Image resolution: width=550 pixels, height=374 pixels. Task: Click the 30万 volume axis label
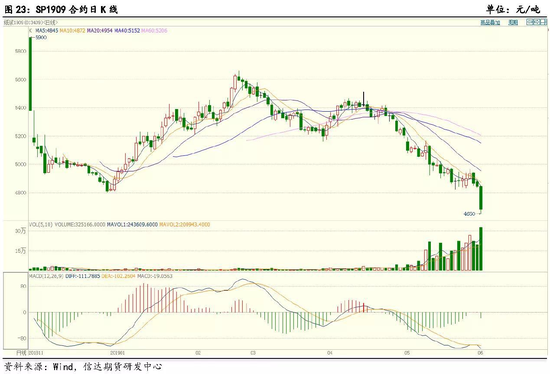[x=20, y=231]
